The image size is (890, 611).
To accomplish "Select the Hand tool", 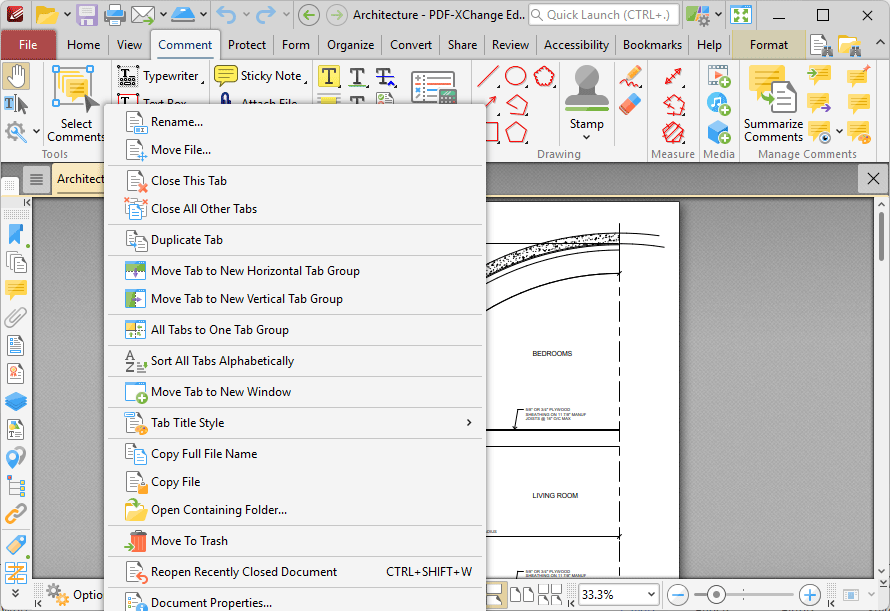I will click(x=16, y=76).
